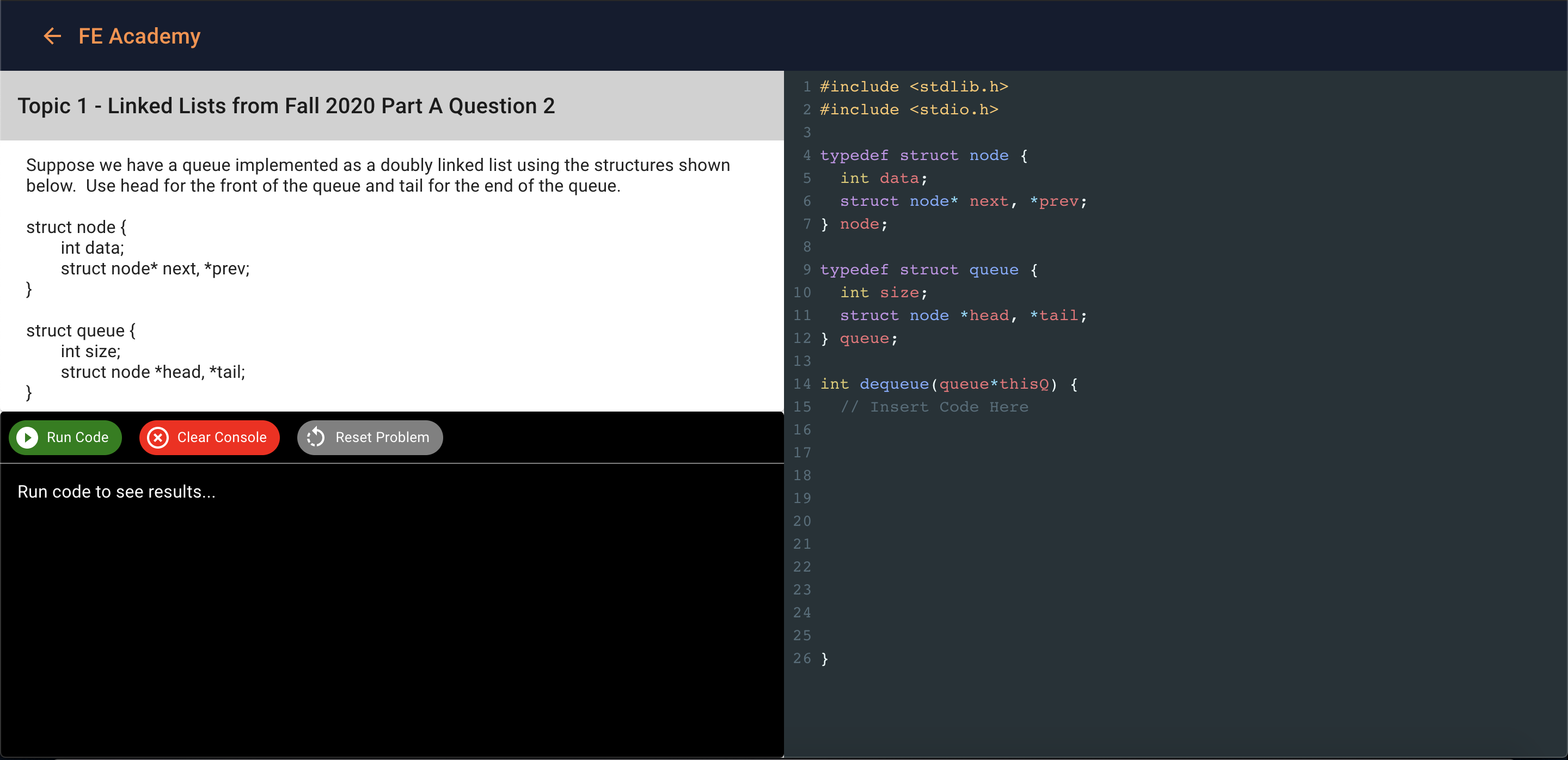Click line number 9 in the gutter

tap(806, 269)
